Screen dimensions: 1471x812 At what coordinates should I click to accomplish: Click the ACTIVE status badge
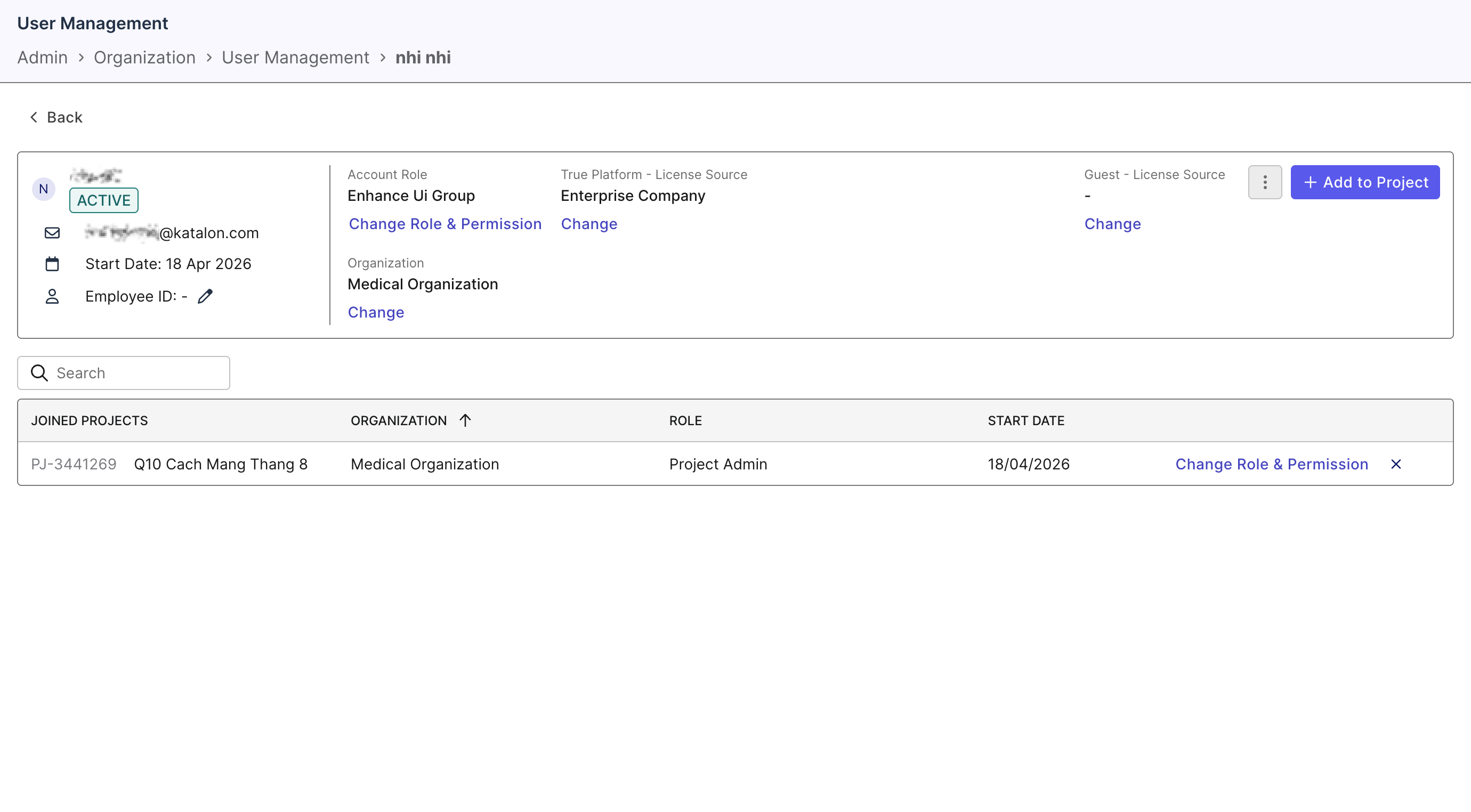(103, 200)
